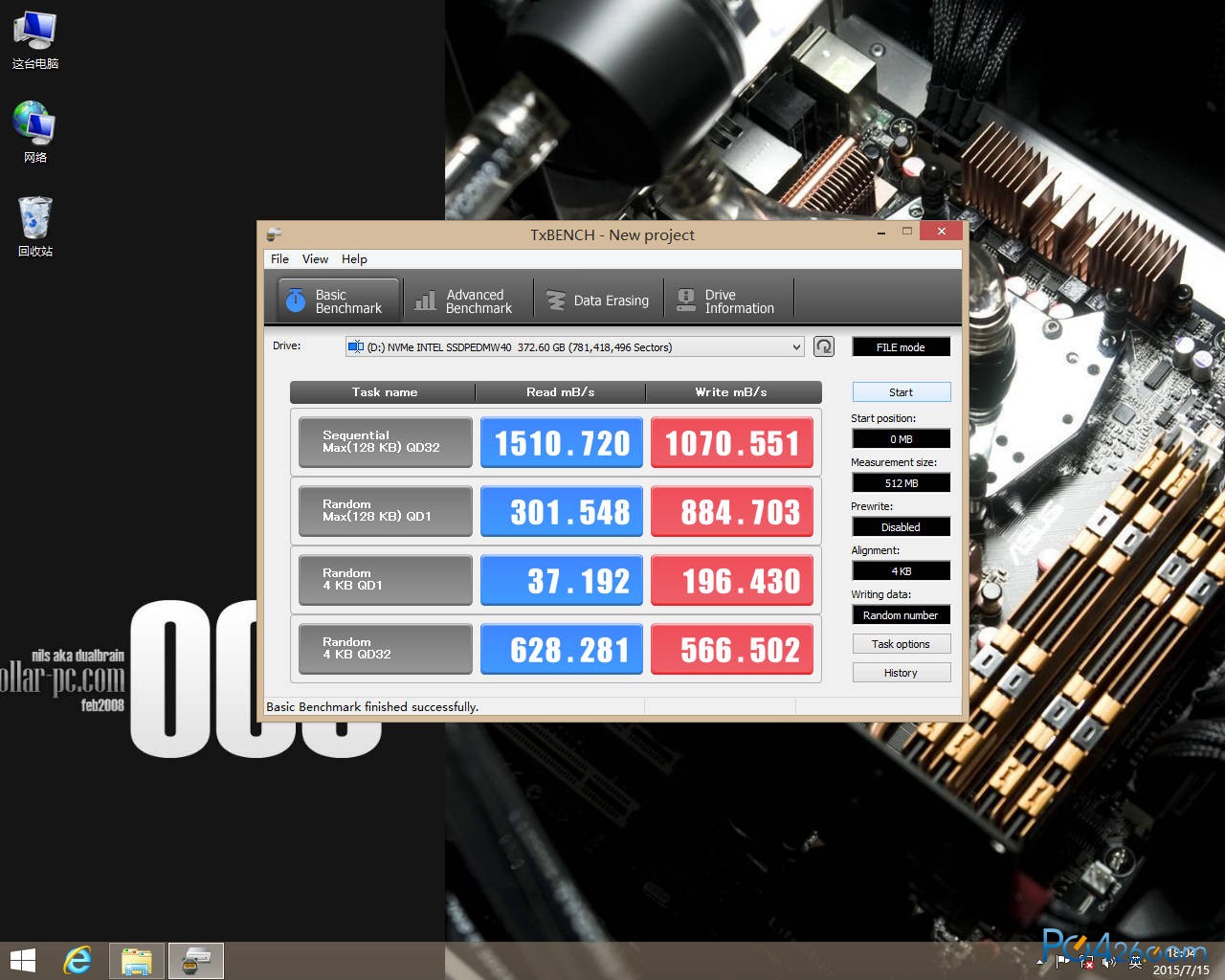Open the Drive Information tab
This screenshot has width=1225, height=980.
[728, 301]
